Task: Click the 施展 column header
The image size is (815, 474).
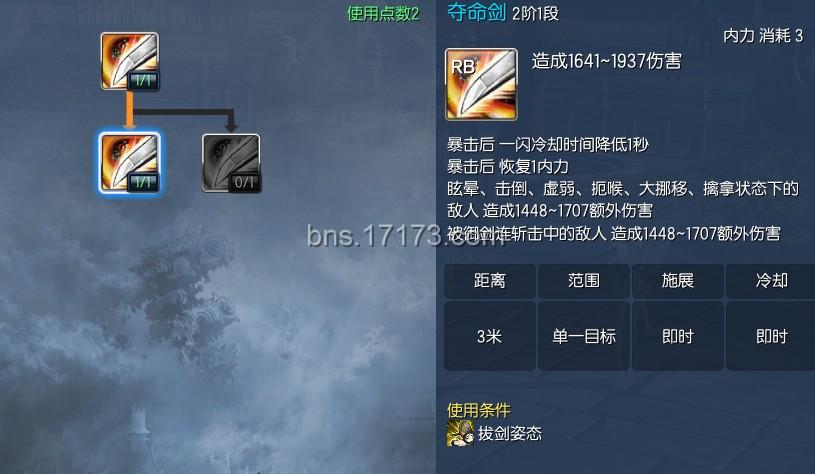Action: tap(678, 281)
